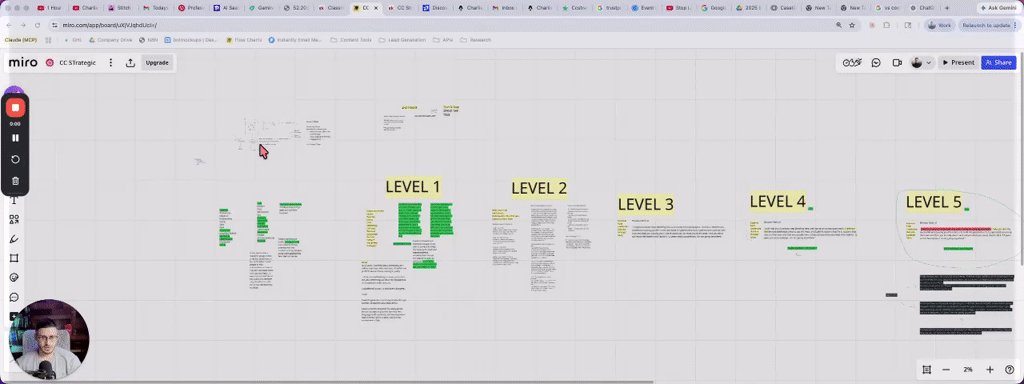Select the Comment tool in left toolbar
1024x384 pixels.
pos(14,297)
